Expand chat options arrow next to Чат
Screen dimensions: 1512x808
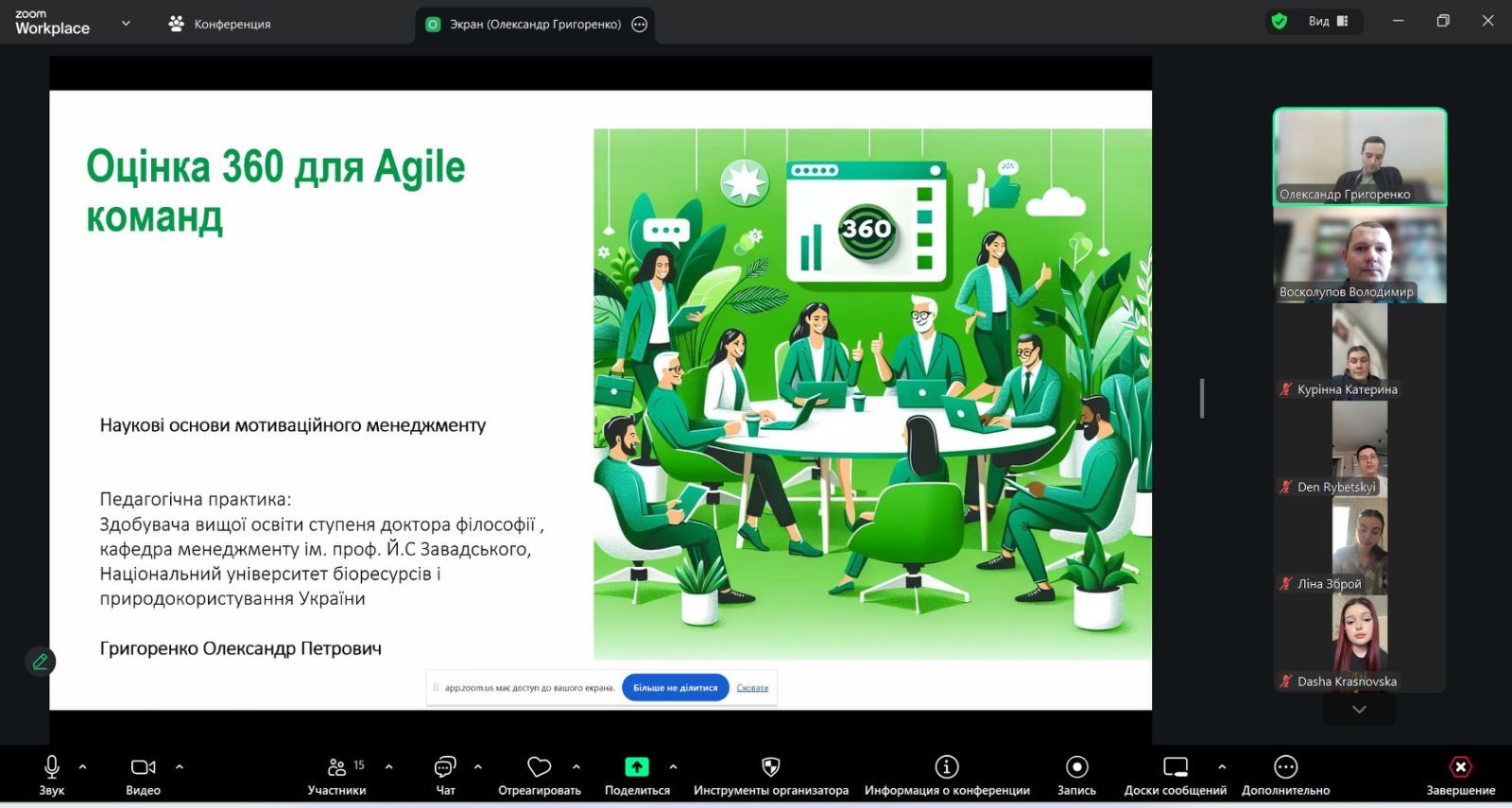(478, 766)
